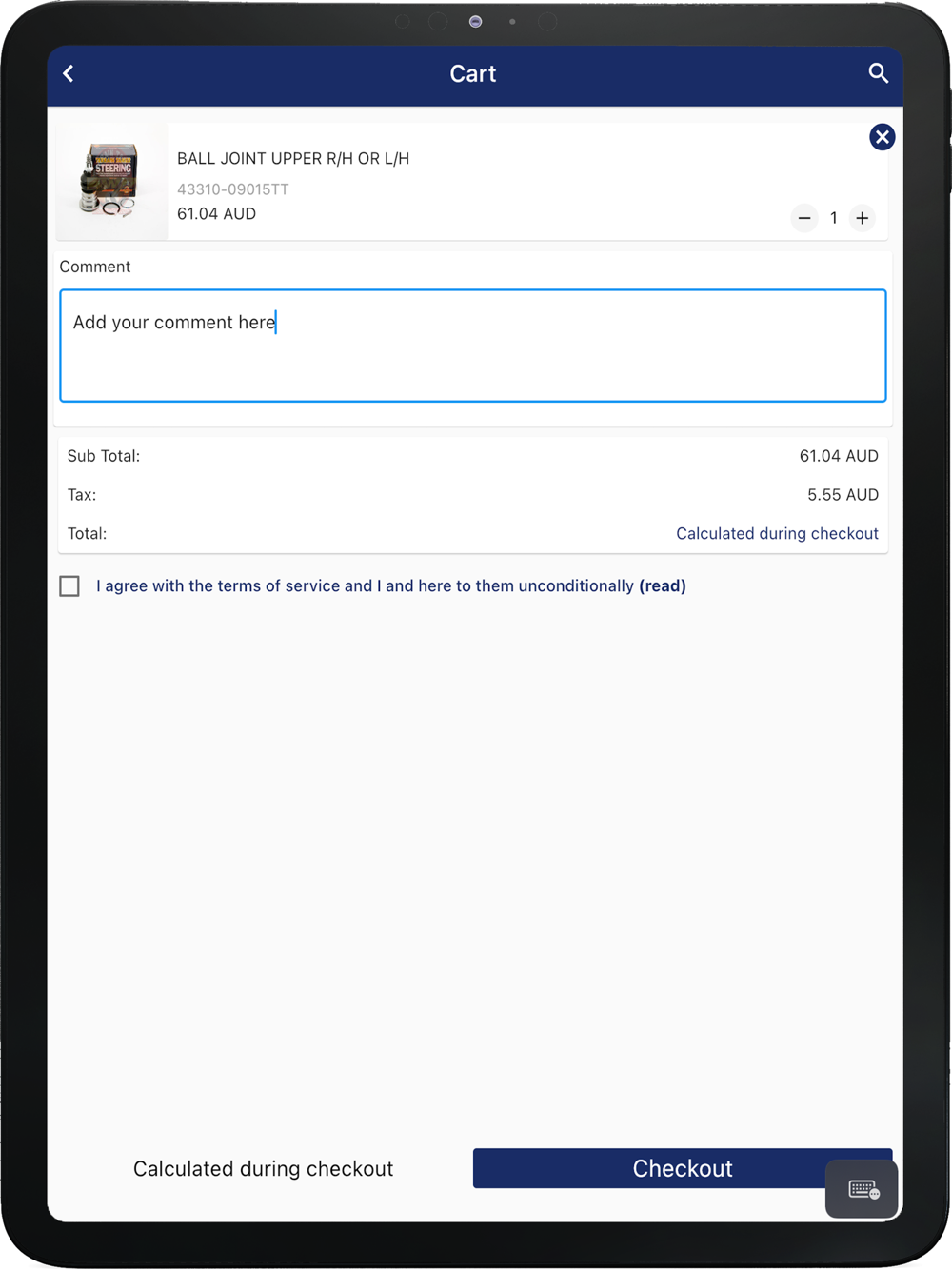Screen dimensions: 952x1270
Task: Select part number '43310-09015TT'
Action: click(x=233, y=189)
